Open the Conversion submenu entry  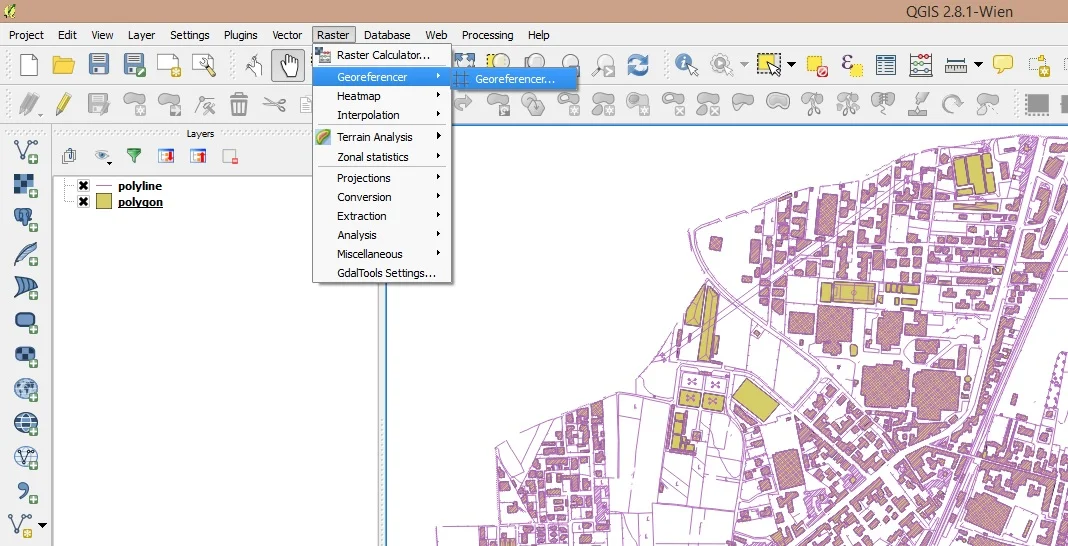click(381, 197)
